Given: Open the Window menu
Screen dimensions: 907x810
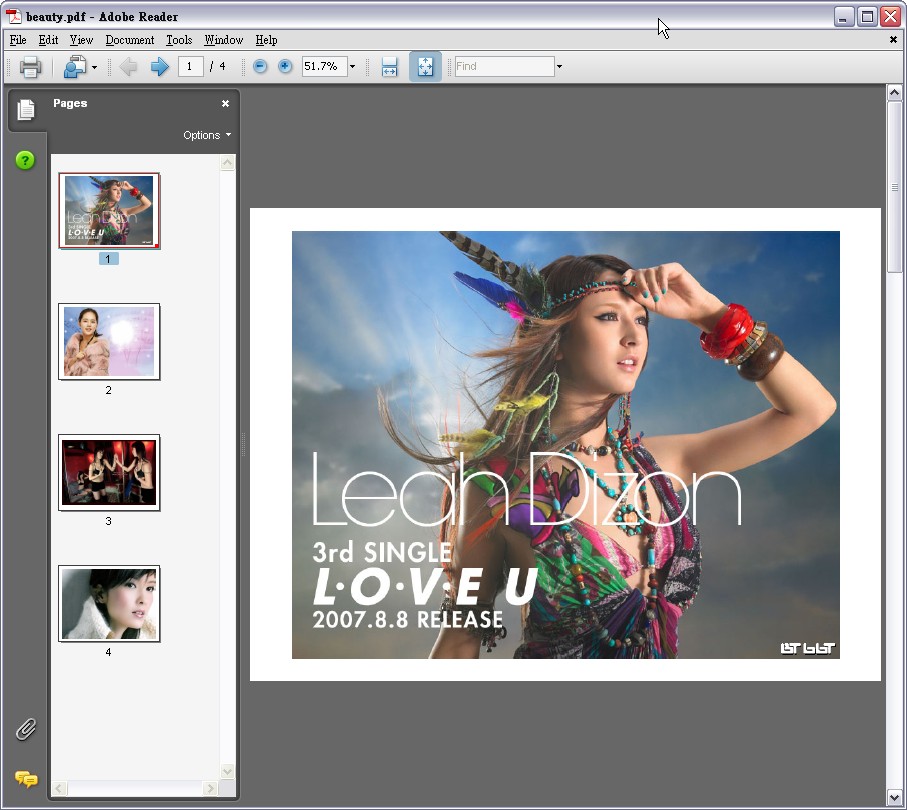Looking at the screenshot, I should [224, 40].
